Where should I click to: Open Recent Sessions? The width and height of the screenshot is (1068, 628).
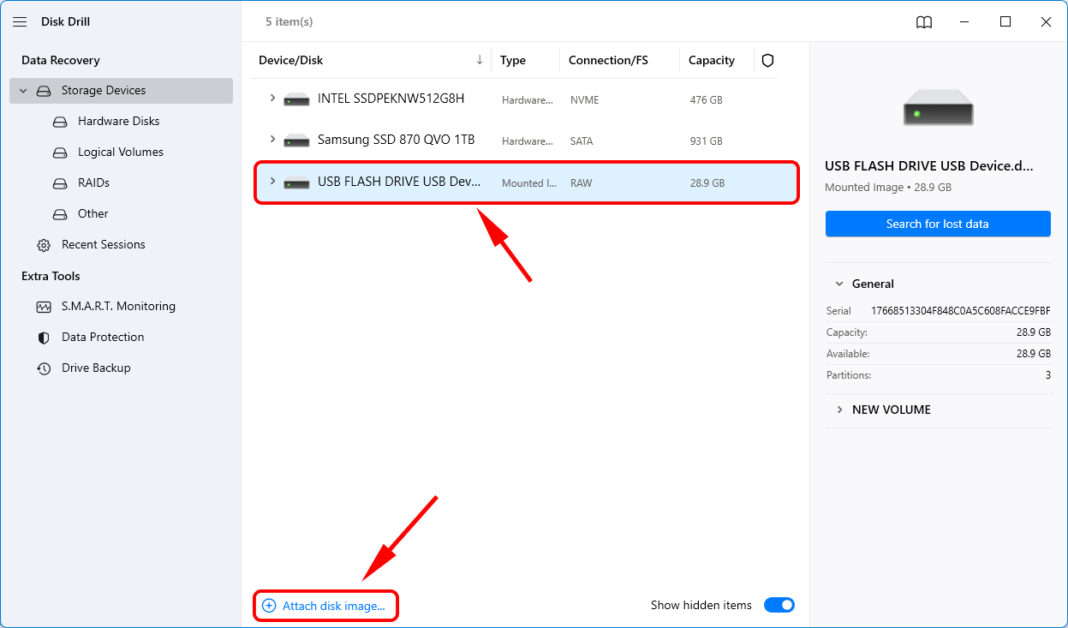tap(103, 244)
